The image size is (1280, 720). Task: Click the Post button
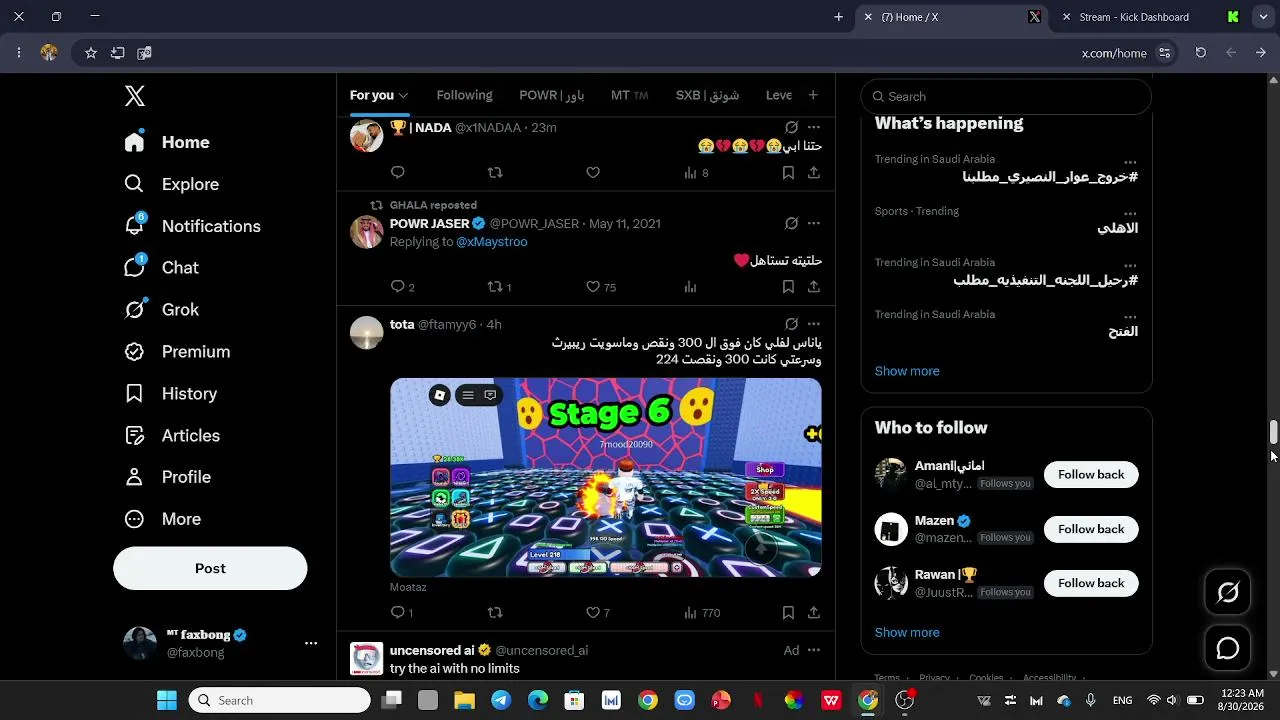210,568
